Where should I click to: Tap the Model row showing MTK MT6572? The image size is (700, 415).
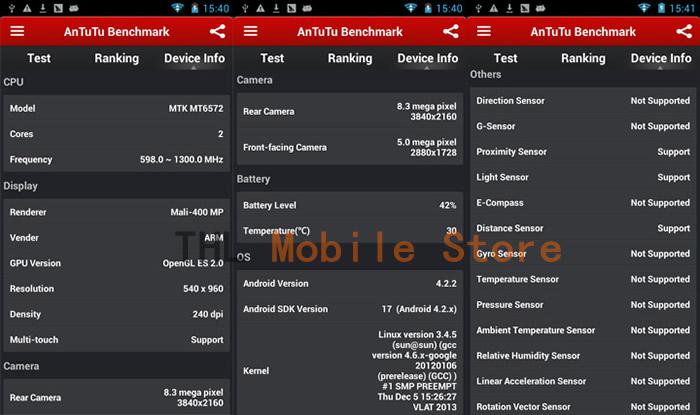(117, 108)
